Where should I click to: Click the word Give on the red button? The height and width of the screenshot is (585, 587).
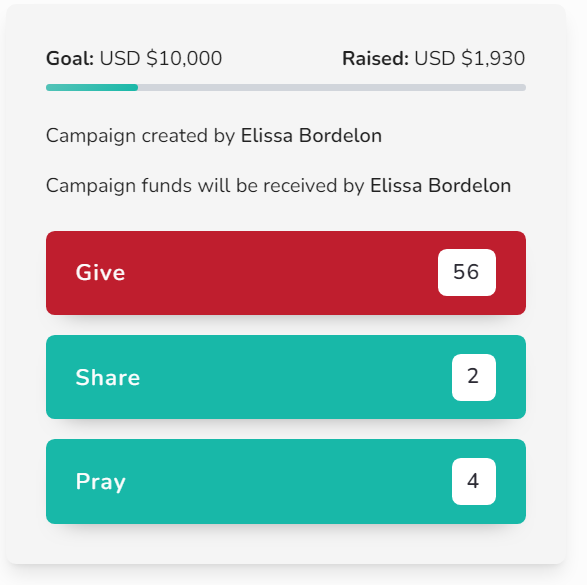click(100, 272)
